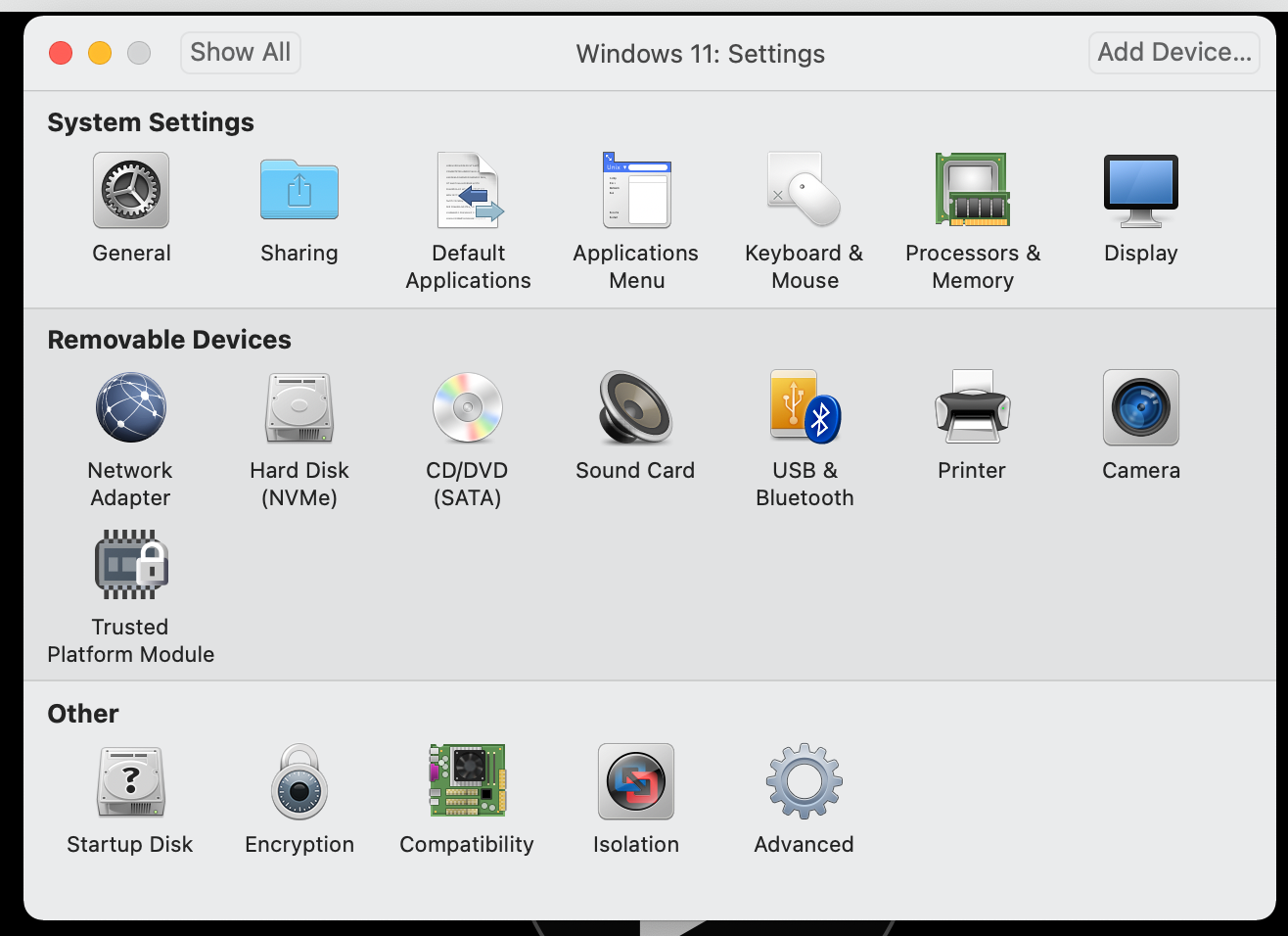Open USB & Bluetooth settings

tap(804, 408)
